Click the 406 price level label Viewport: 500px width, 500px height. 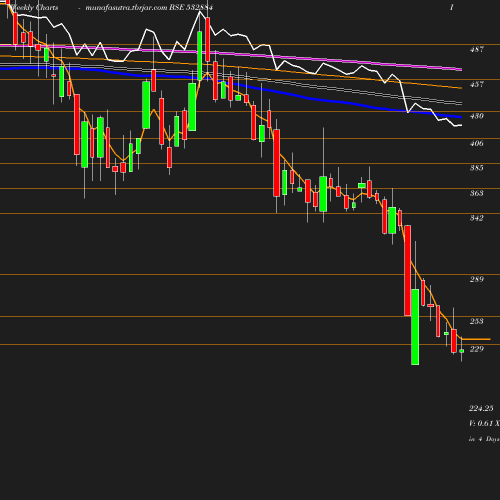tap(477, 143)
